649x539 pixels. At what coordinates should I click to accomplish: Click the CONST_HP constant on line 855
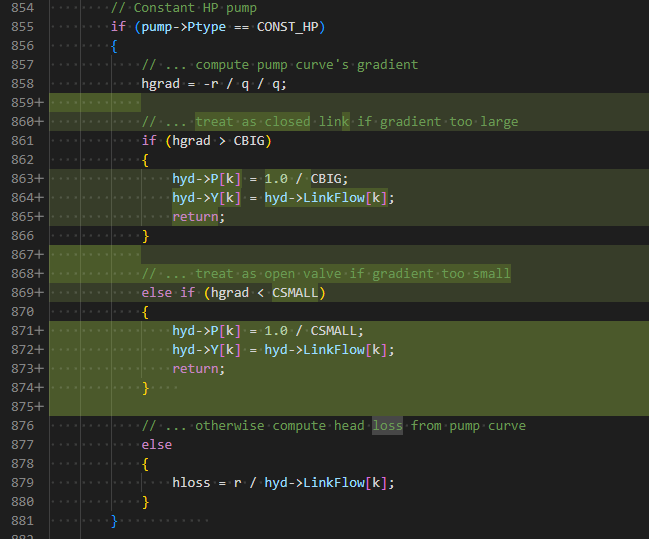[x=288, y=27]
